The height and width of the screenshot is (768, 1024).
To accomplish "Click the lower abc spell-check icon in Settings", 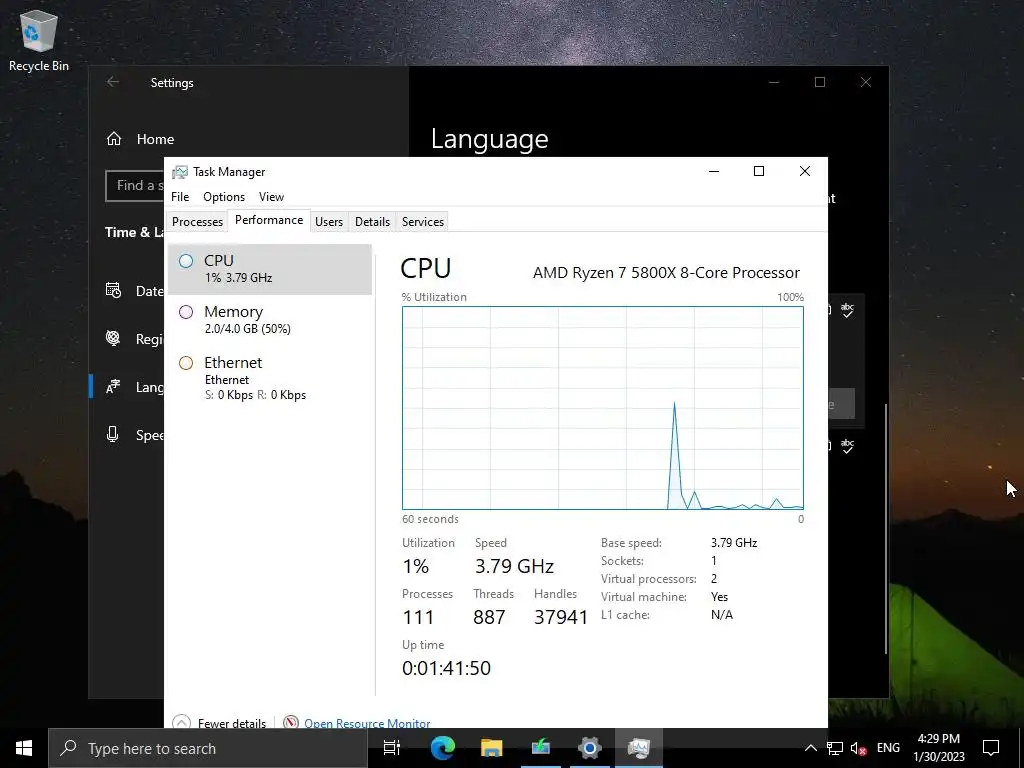I will click(847, 446).
